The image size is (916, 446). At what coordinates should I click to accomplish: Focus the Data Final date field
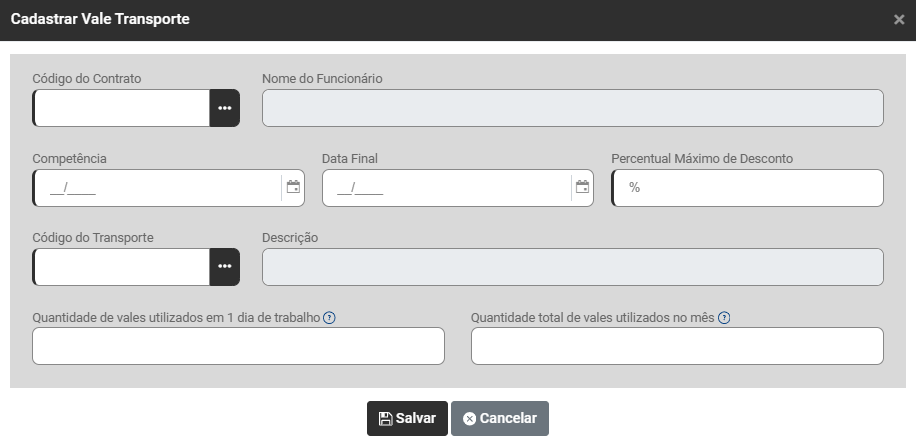click(446, 187)
